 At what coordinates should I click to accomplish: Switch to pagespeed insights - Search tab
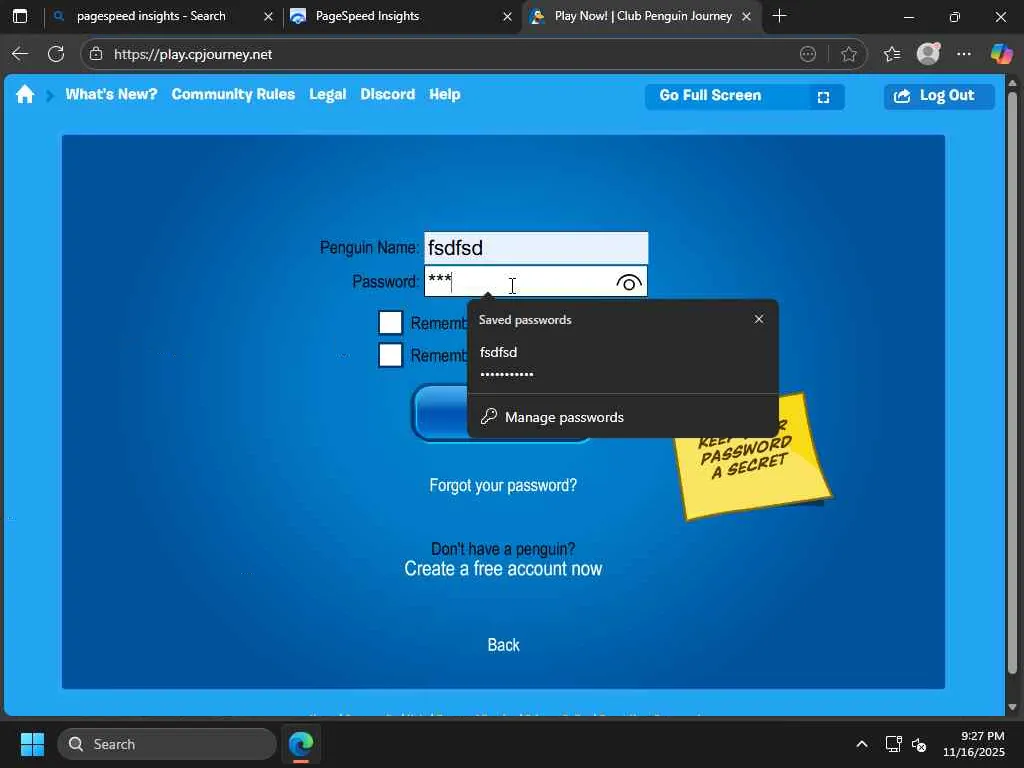click(x=152, y=16)
